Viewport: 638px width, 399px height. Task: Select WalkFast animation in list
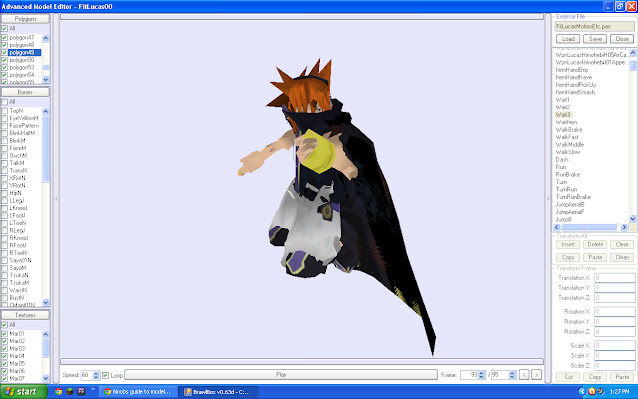567,137
